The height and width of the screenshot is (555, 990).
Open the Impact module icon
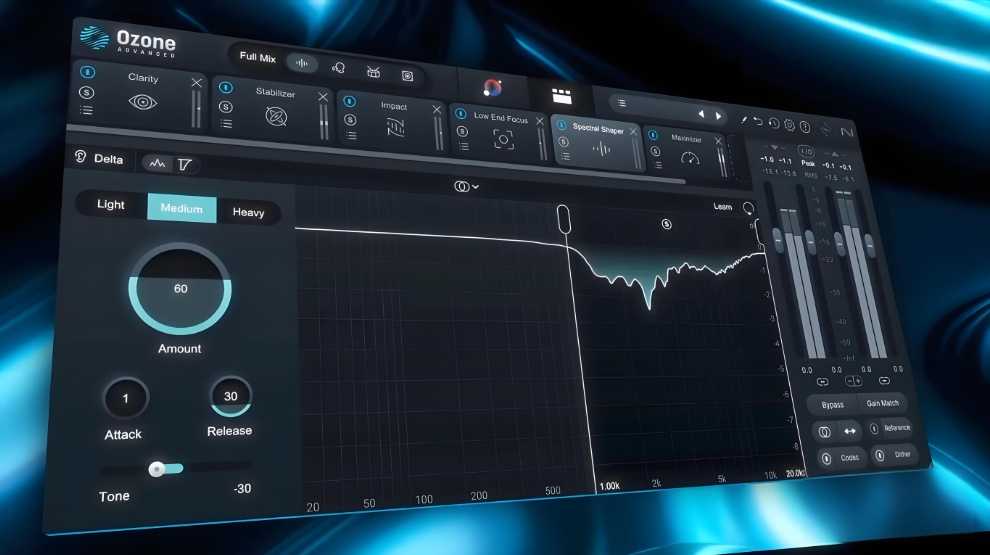pyautogui.click(x=395, y=128)
